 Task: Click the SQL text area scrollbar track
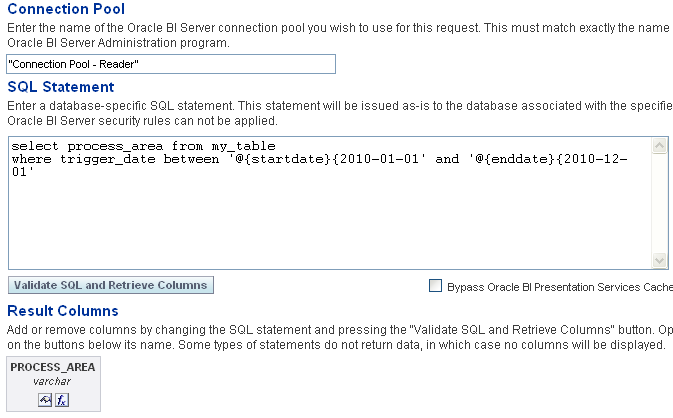pos(660,203)
